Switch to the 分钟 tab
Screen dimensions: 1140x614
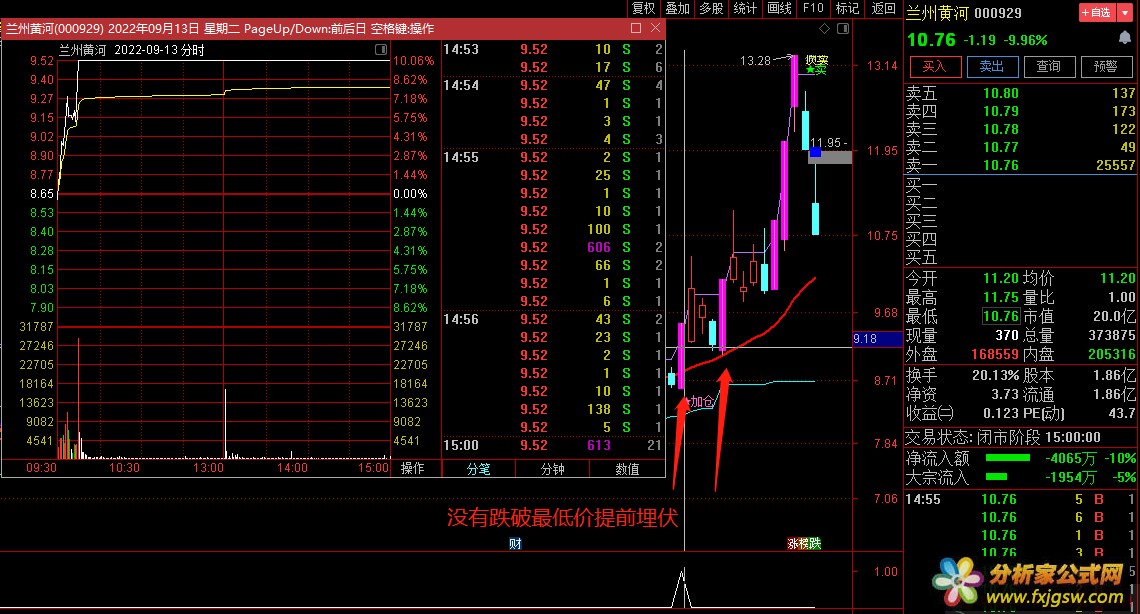point(553,469)
